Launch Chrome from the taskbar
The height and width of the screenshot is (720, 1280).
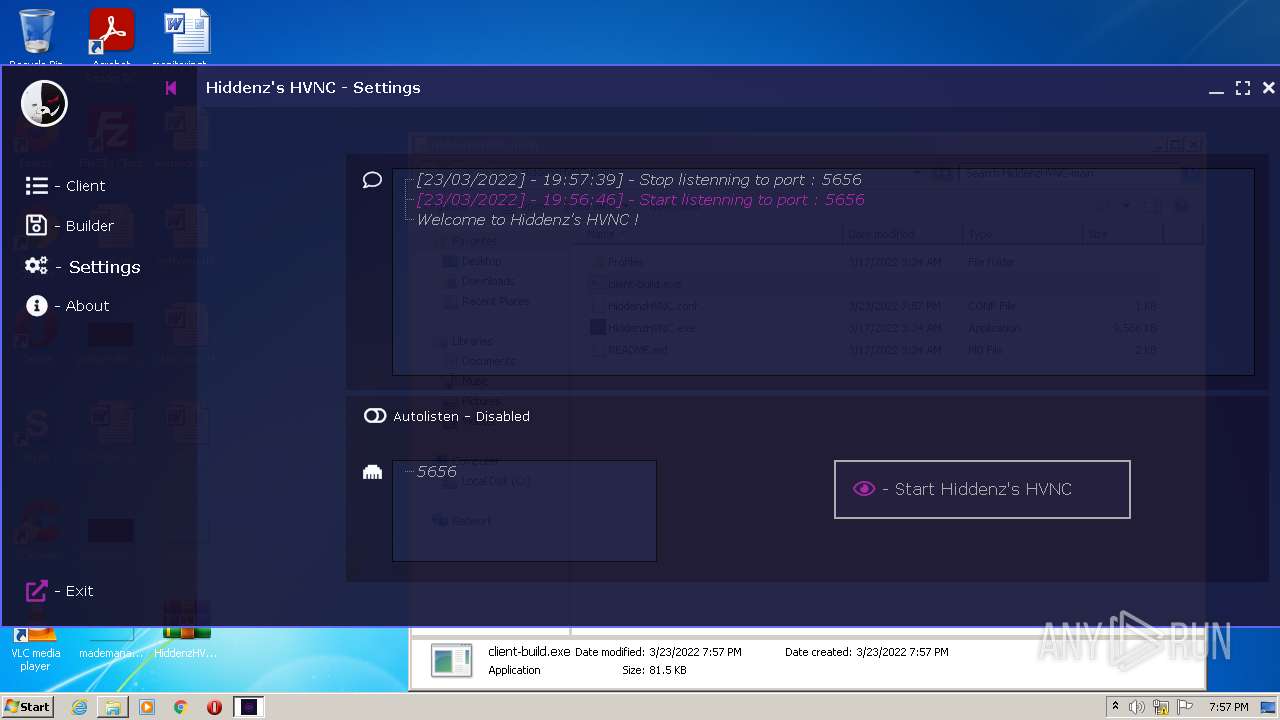181,707
